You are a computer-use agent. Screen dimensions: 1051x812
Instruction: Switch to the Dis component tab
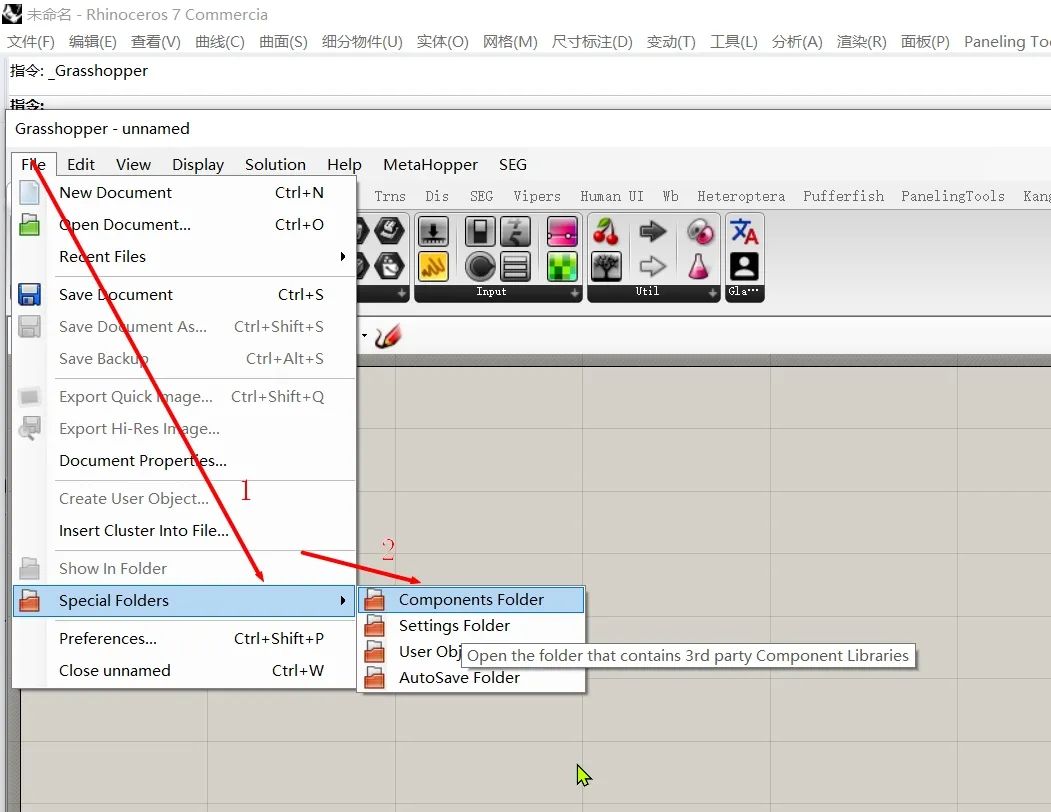[436, 196]
